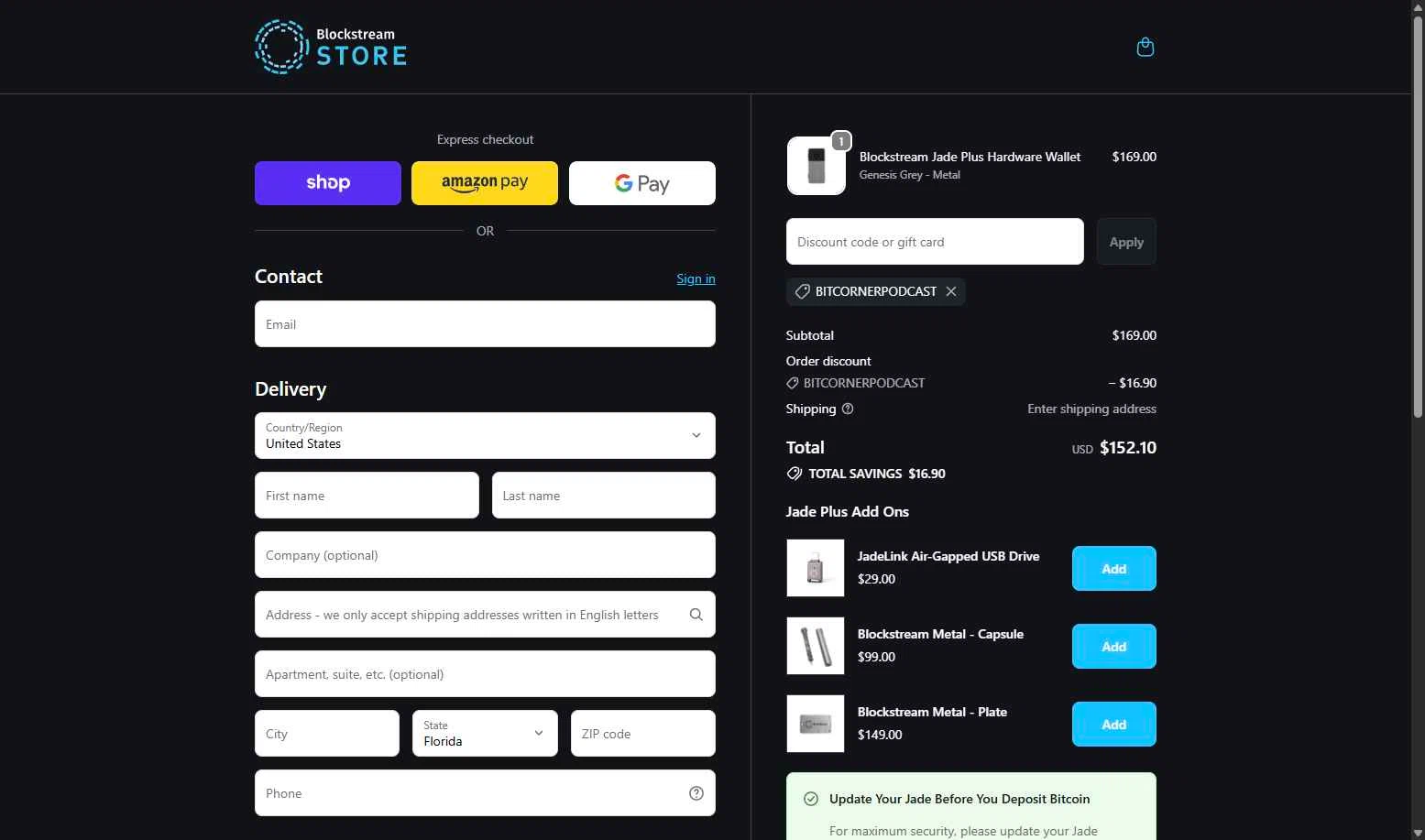Open the Sign in link
Image resolution: width=1425 pixels, height=840 pixels.
pos(696,278)
